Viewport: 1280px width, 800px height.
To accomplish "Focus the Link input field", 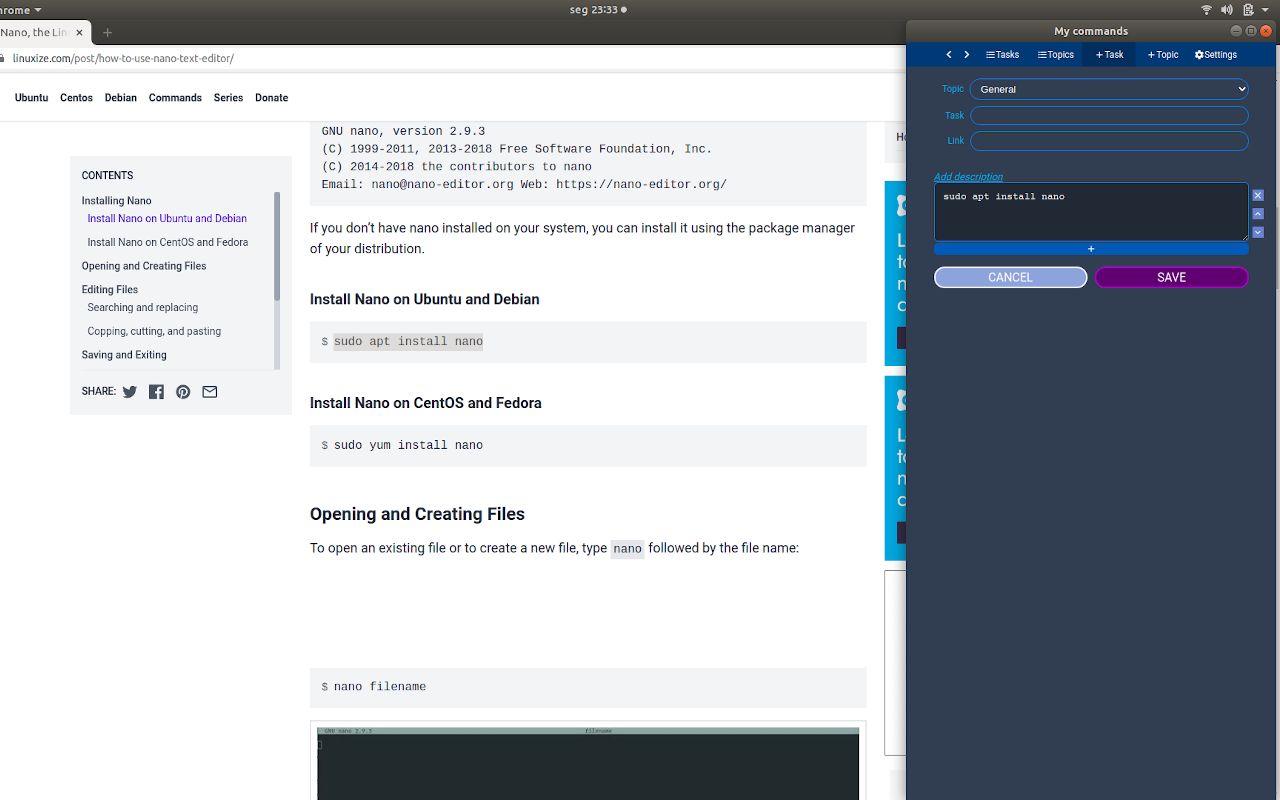I will click(1109, 141).
